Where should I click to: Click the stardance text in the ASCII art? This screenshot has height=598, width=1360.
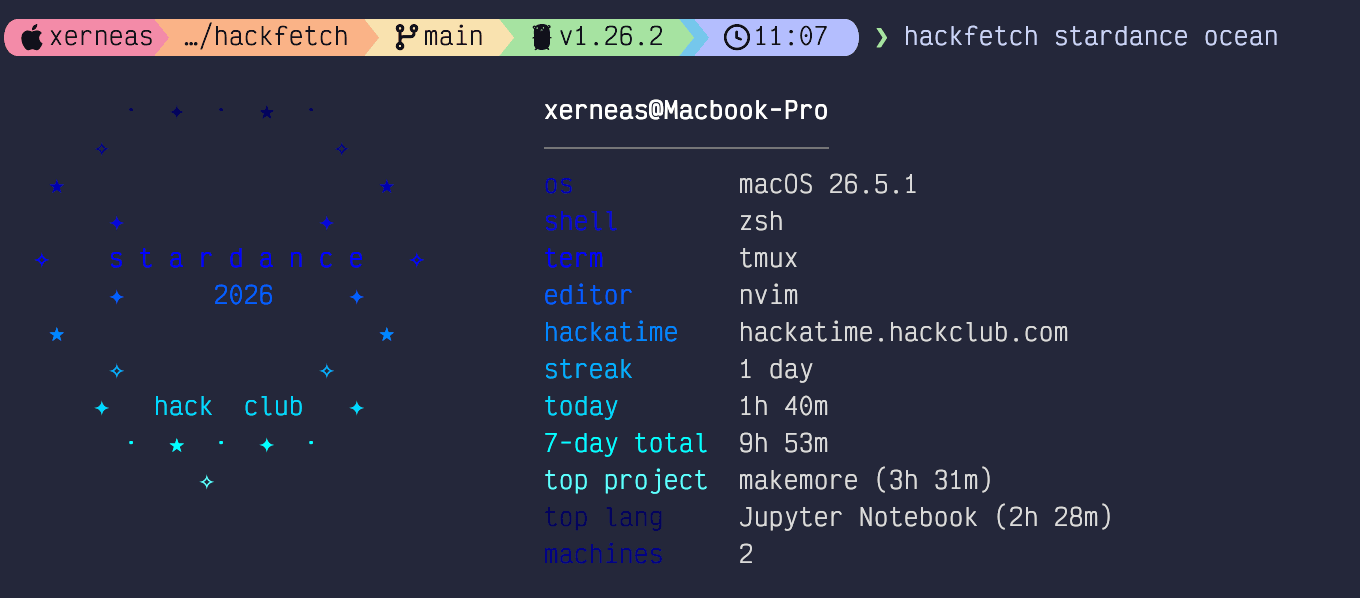tap(236, 259)
